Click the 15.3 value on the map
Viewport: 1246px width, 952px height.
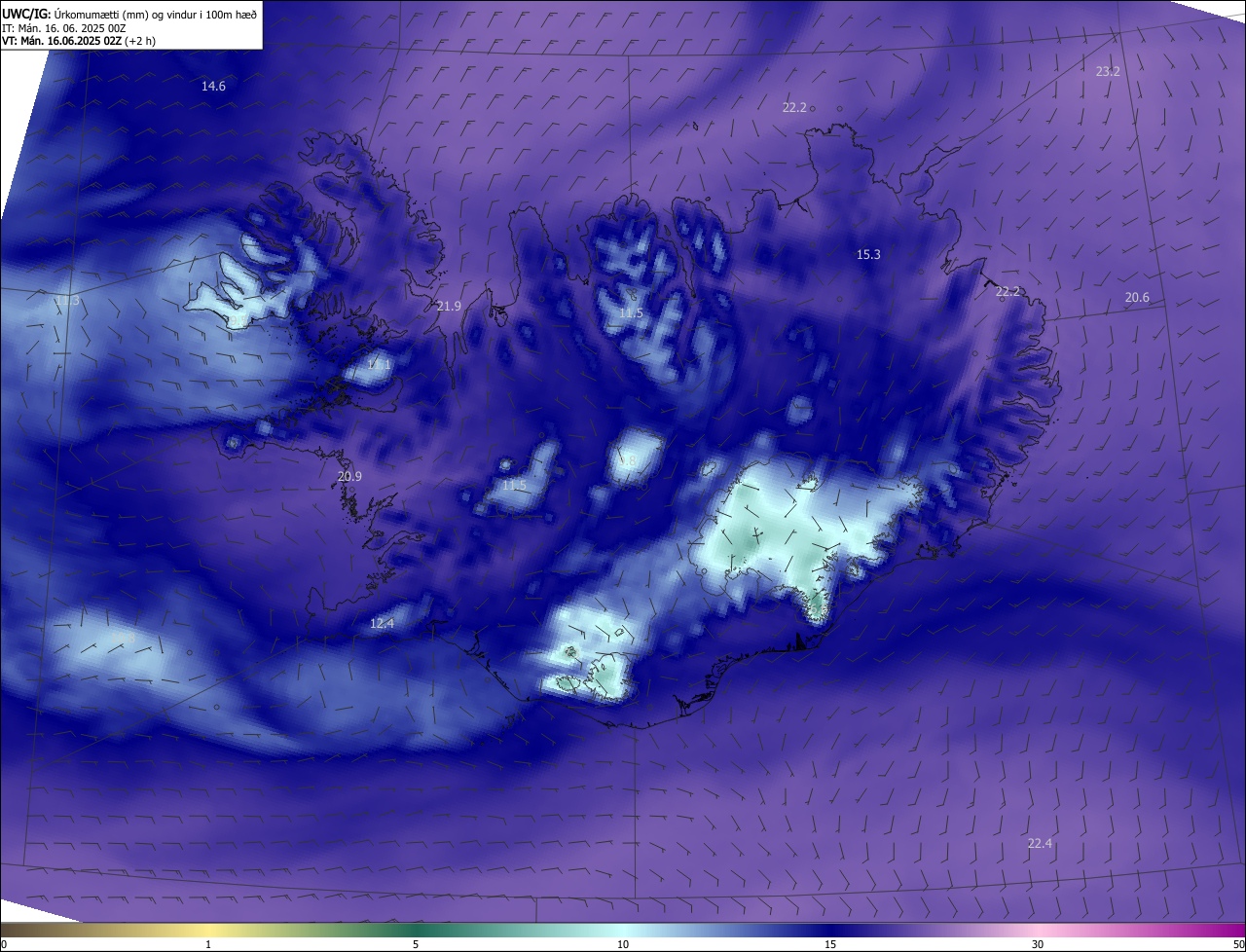[x=868, y=255]
